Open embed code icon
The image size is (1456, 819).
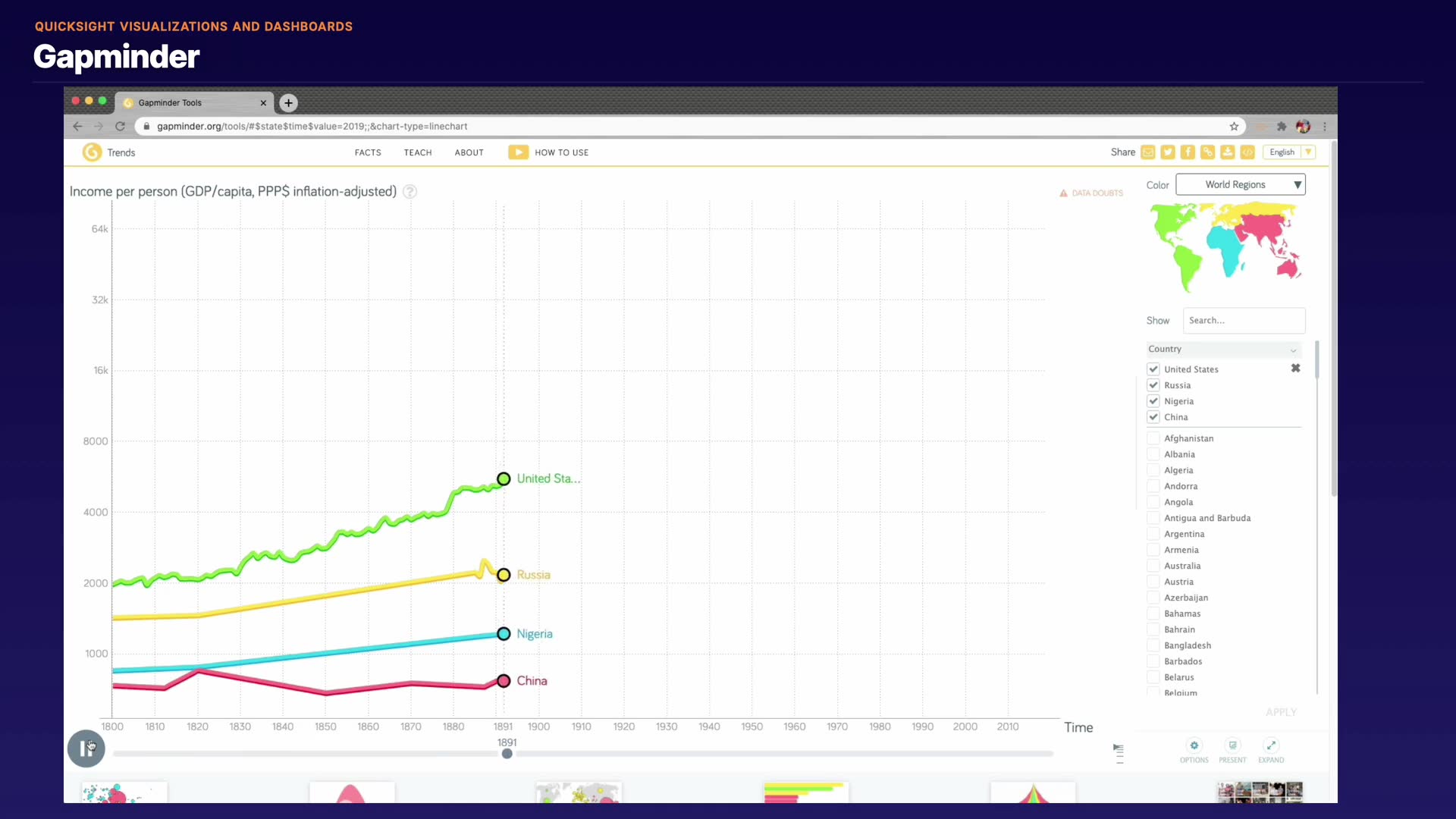coord(1247,152)
